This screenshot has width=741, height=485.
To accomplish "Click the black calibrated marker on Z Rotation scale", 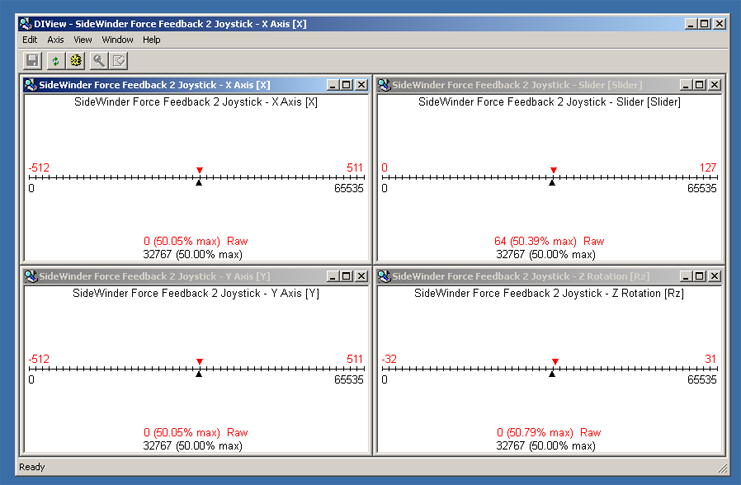I will coord(551,374).
